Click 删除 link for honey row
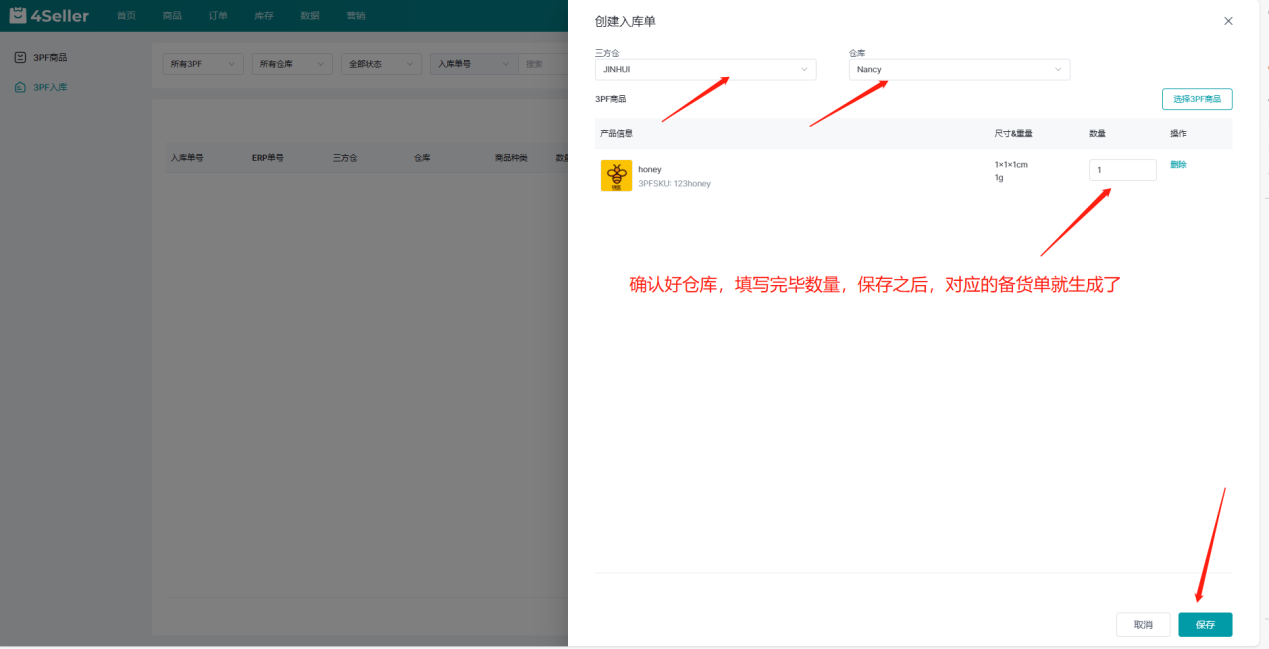The height and width of the screenshot is (649, 1269). pos(1178,165)
